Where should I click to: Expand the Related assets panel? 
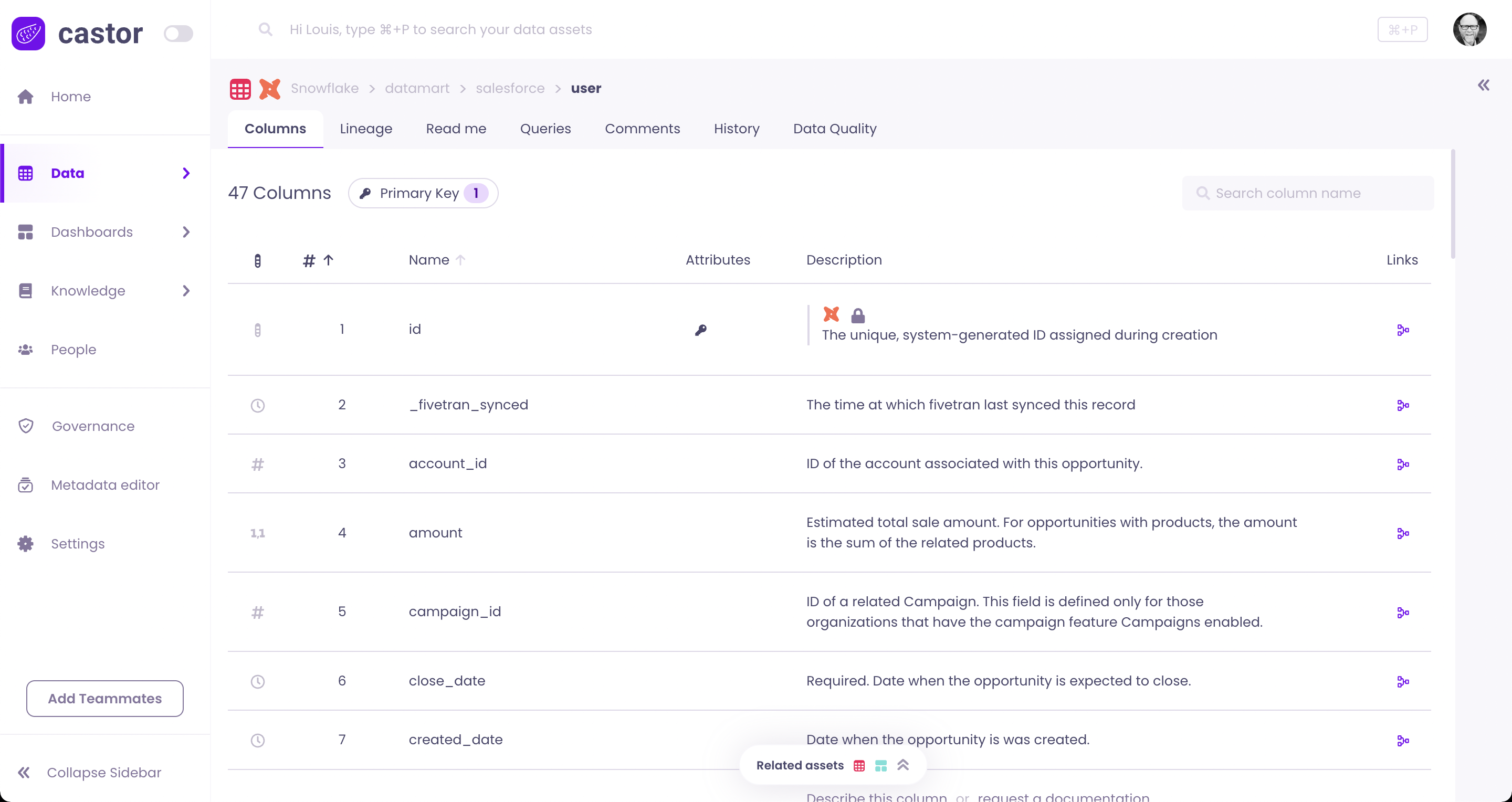coord(903,765)
